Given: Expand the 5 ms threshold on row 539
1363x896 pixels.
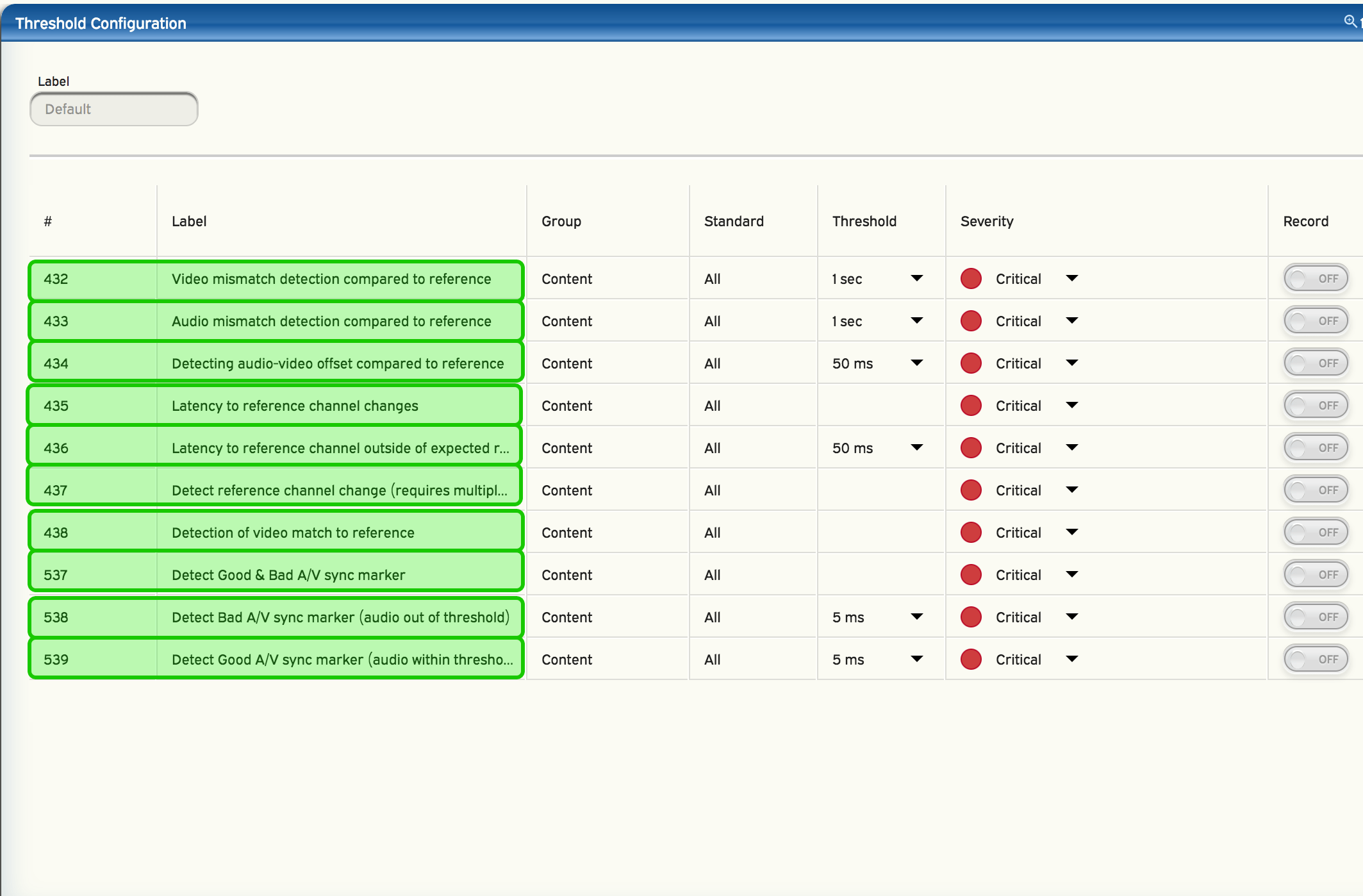Looking at the screenshot, I should click(916, 660).
